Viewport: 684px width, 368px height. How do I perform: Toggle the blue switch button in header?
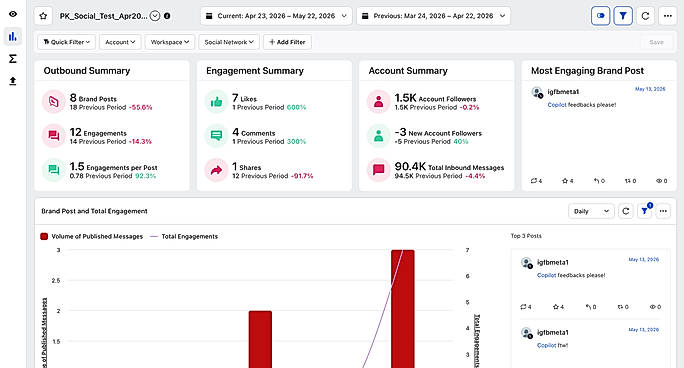[x=601, y=16]
